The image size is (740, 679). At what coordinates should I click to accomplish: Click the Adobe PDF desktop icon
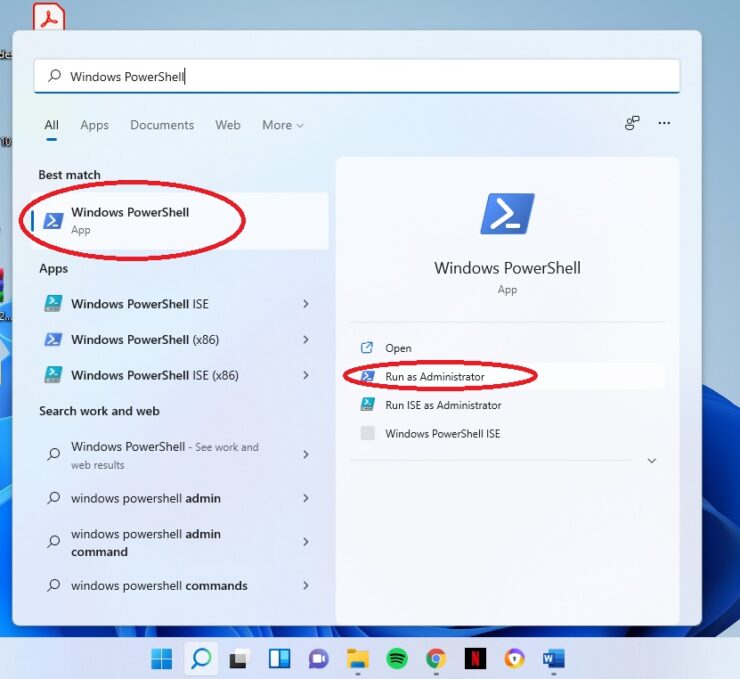click(49, 17)
